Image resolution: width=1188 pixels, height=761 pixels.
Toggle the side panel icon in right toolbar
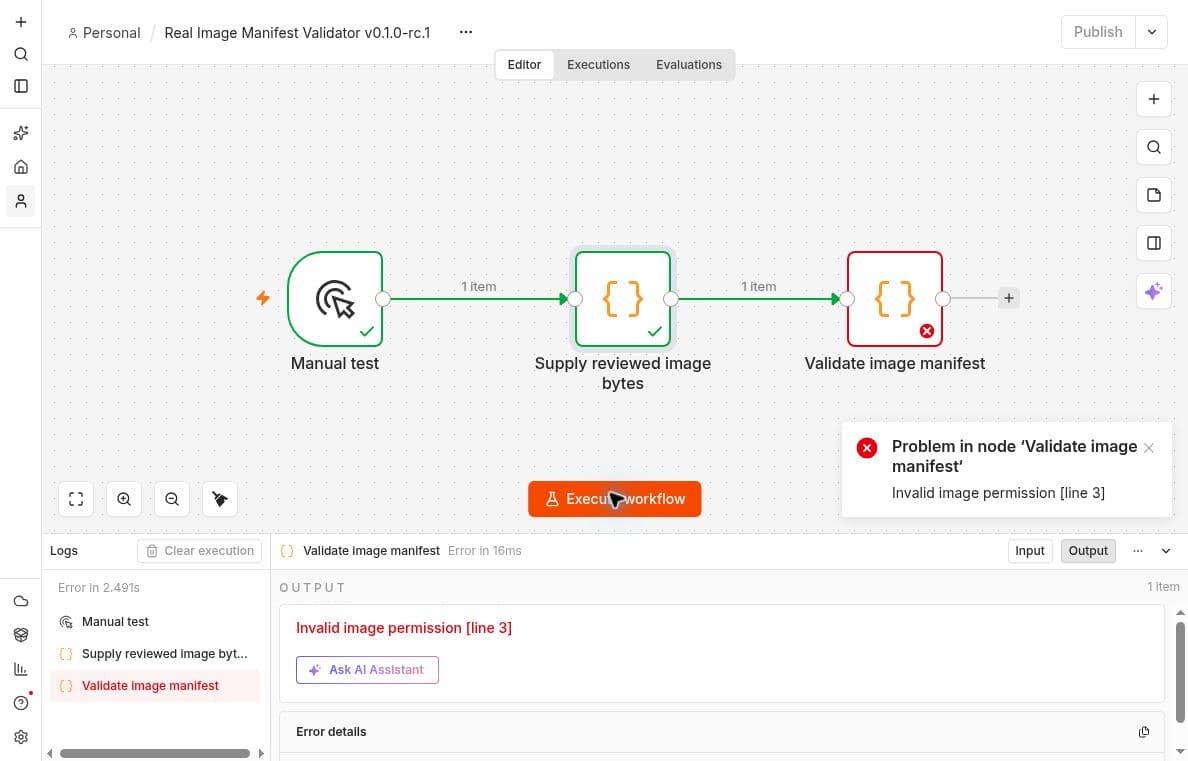1154,243
